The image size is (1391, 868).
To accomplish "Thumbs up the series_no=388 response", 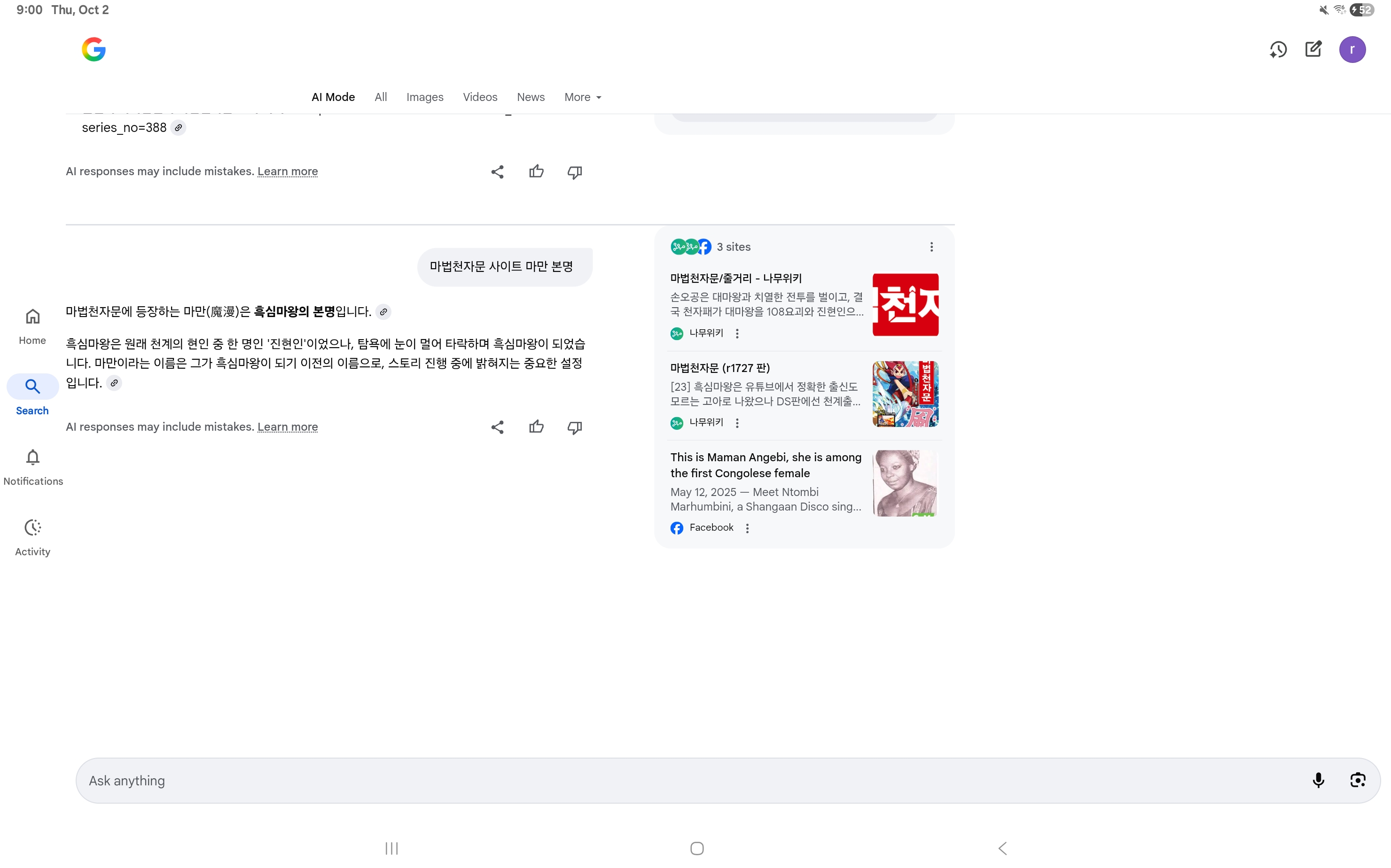I will pyautogui.click(x=536, y=171).
